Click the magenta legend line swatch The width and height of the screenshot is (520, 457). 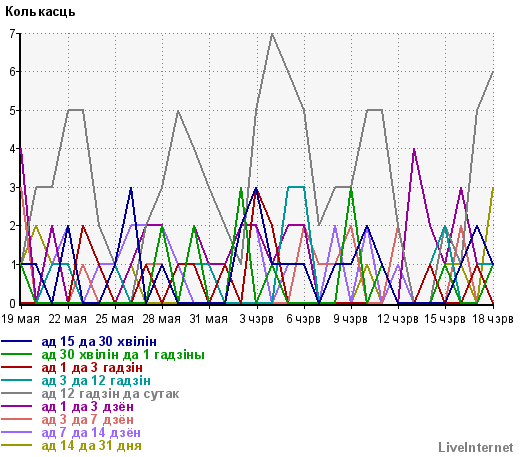tap(17, 406)
